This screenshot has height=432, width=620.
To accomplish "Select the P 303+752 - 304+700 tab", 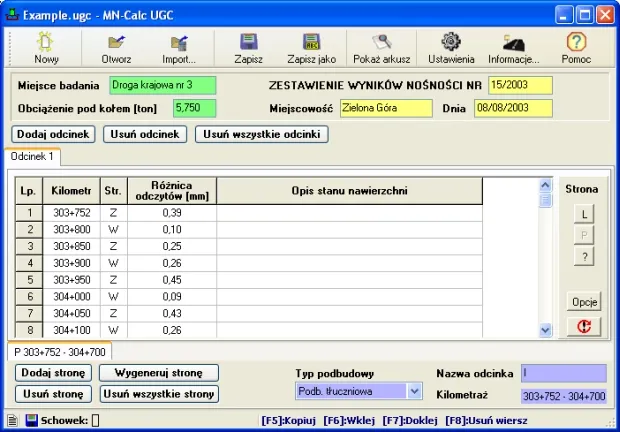I will [59, 352].
